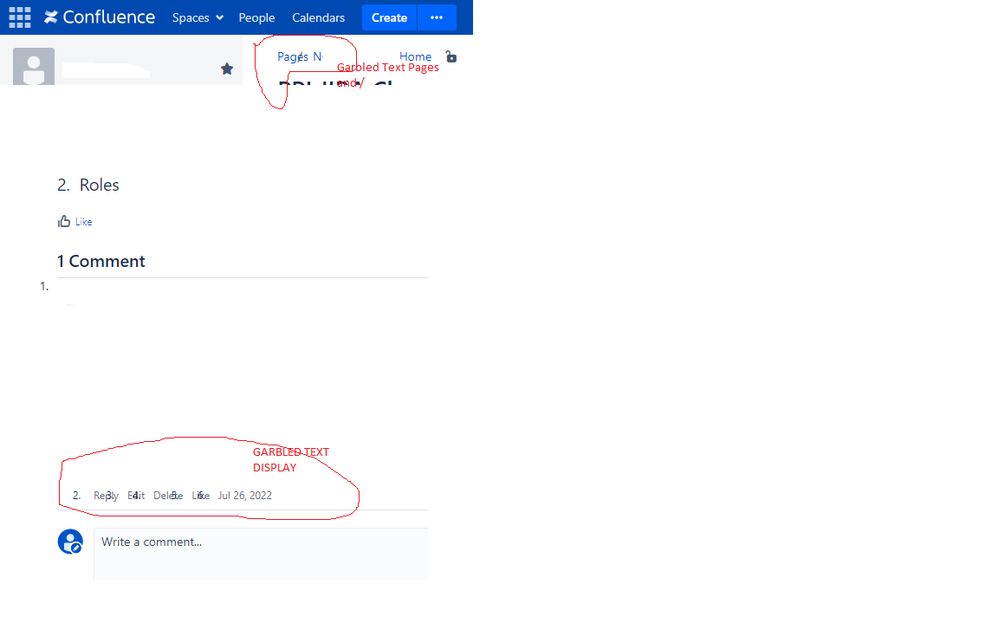The height and width of the screenshot is (624, 998).
Task: Click the unlocked padlock restrictions icon
Action: (x=451, y=57)
